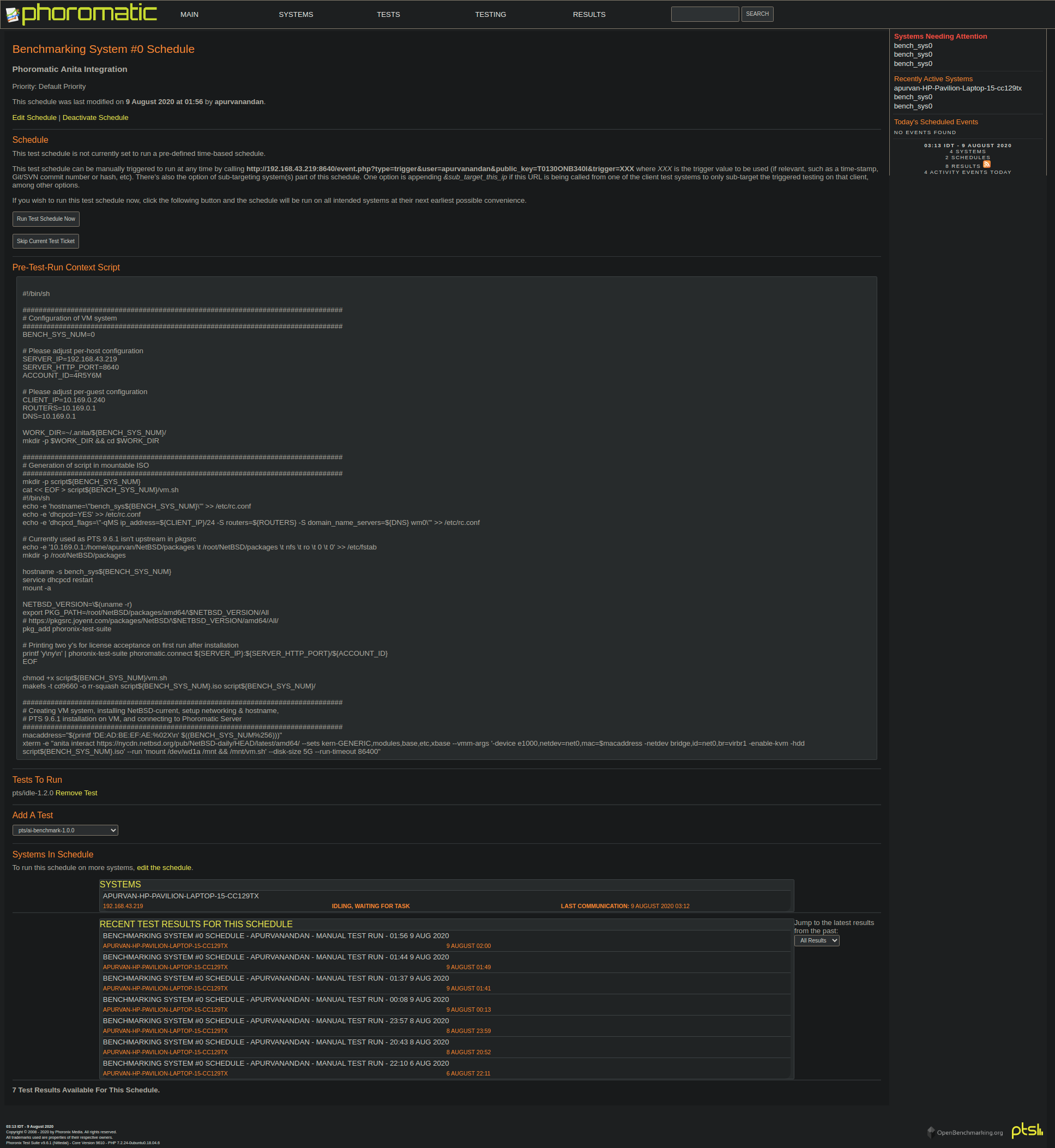This screenshot has width=1055, height=1148.
Task: Click 'BENCH_SYS_NUM=0' line in script
Action: click(x=59, y=335)
